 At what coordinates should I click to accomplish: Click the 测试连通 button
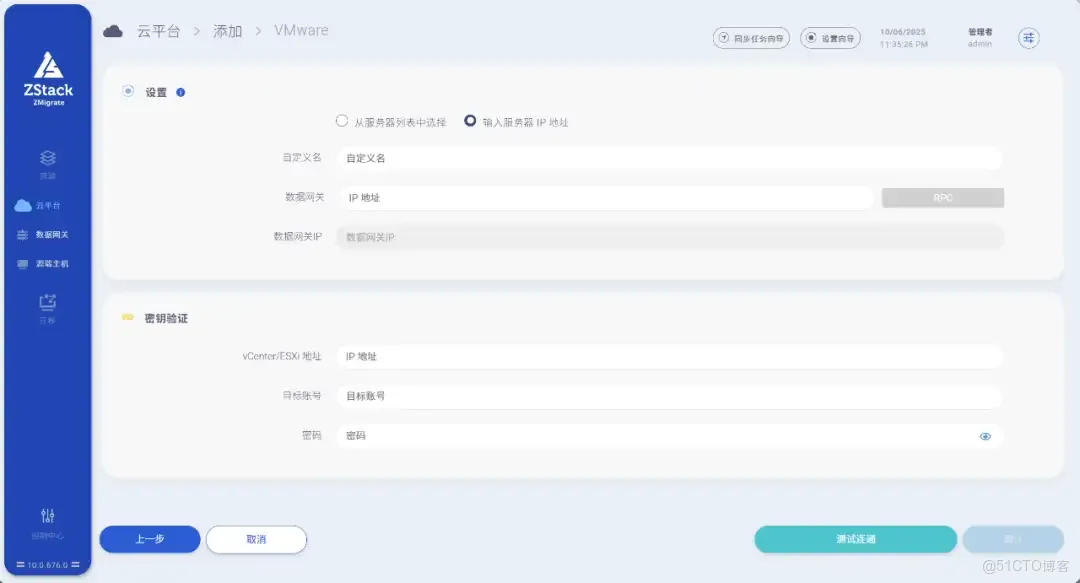pyautogui.click(x=855, y=539)
